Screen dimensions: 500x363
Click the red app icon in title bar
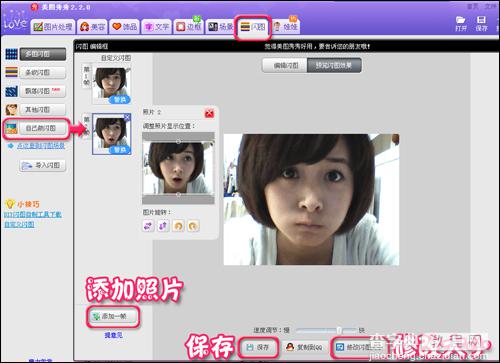pos(34,6)
